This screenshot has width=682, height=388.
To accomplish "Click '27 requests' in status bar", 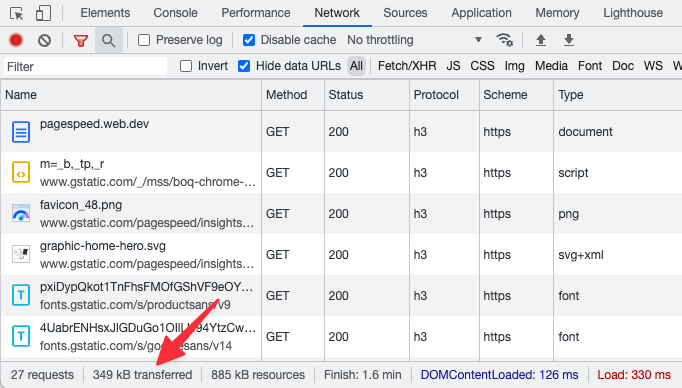I will coord(42,375).
